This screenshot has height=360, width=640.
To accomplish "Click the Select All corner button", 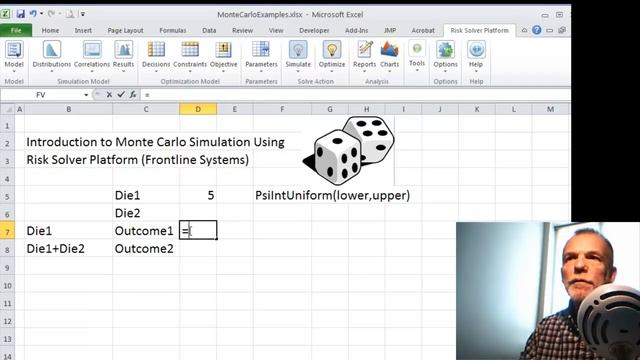I will tap(7, 109).
